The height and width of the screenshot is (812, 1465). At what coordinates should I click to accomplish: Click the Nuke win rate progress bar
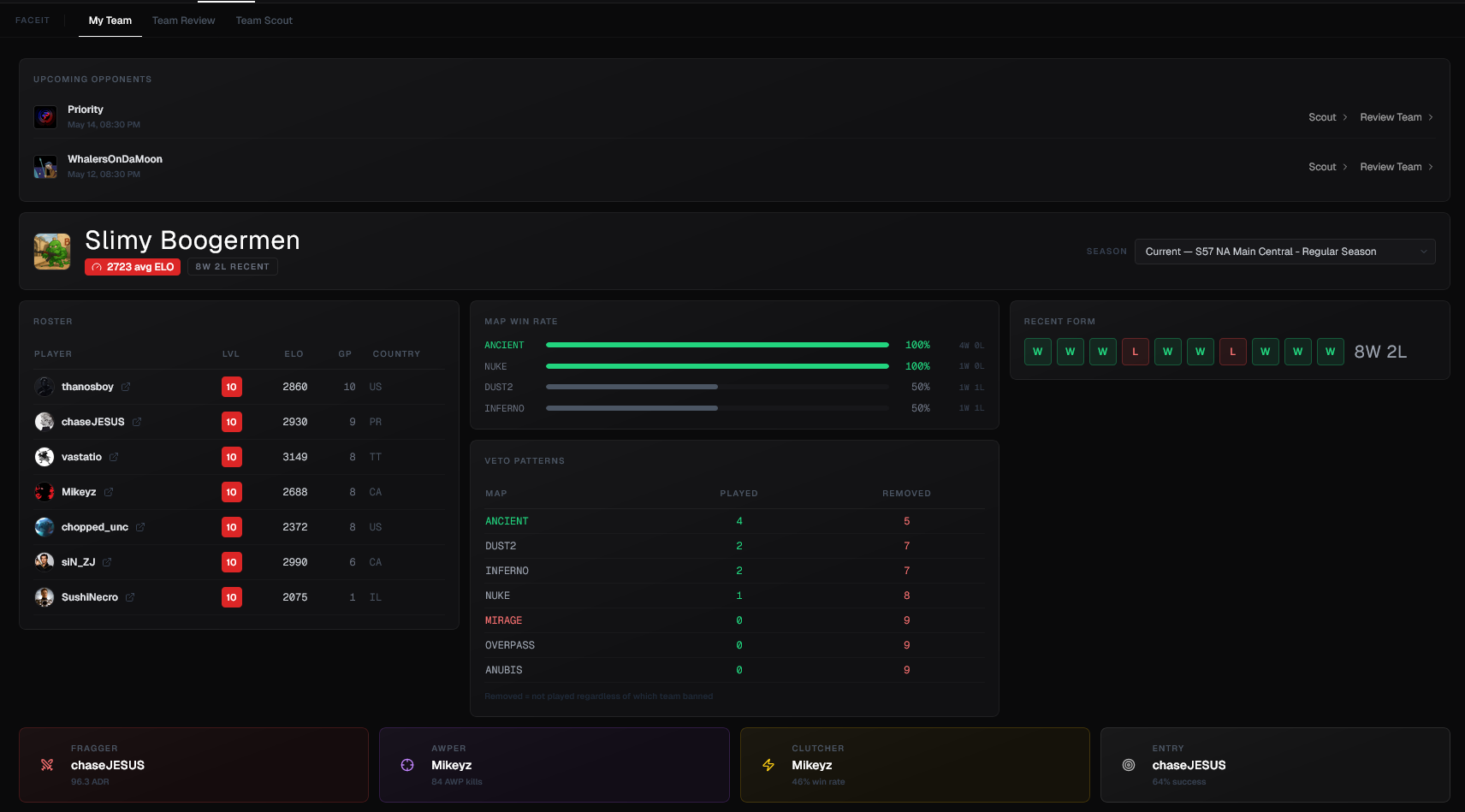717,366
